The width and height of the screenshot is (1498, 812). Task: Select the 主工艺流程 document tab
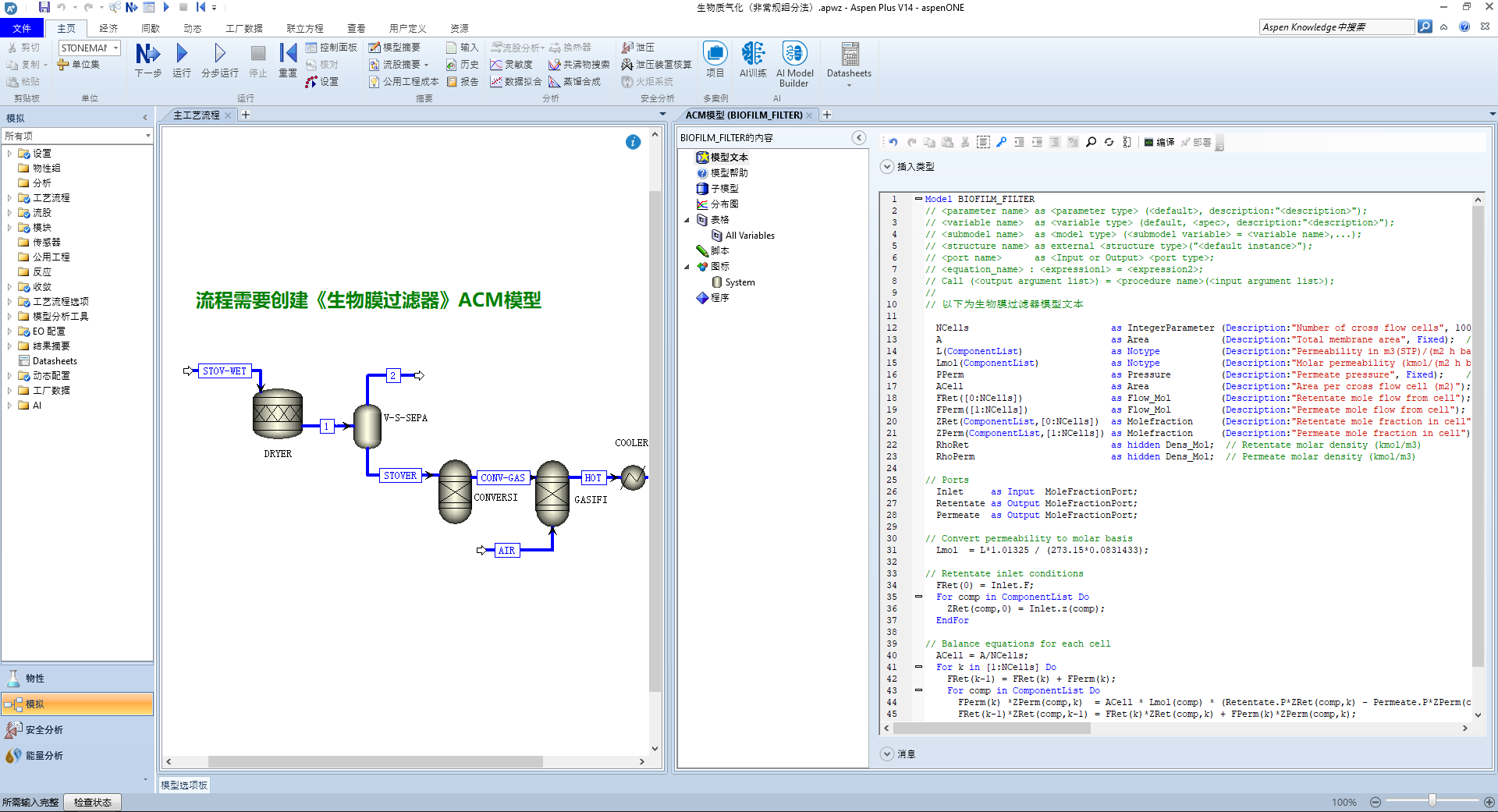click(x=196, y=115)
